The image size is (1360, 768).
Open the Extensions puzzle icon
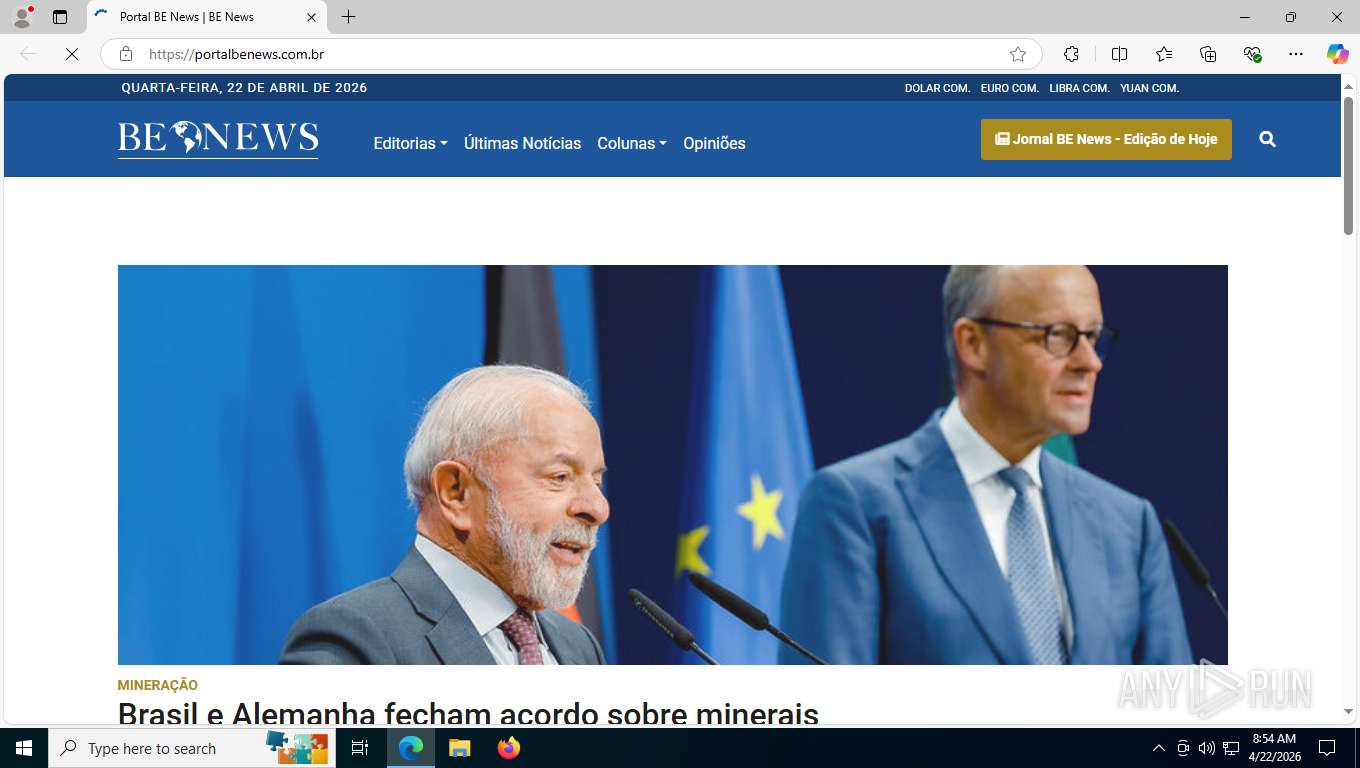click(1071, 54)
